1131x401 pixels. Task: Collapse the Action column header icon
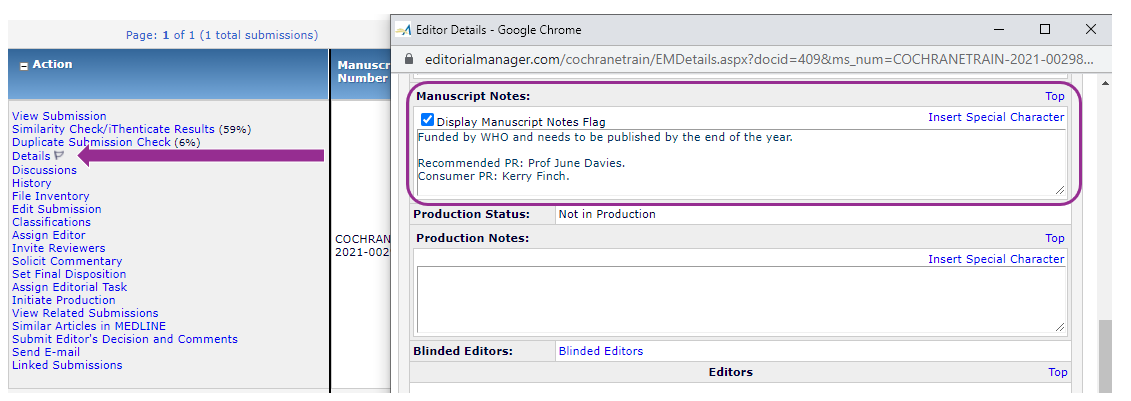coord(24,65)
